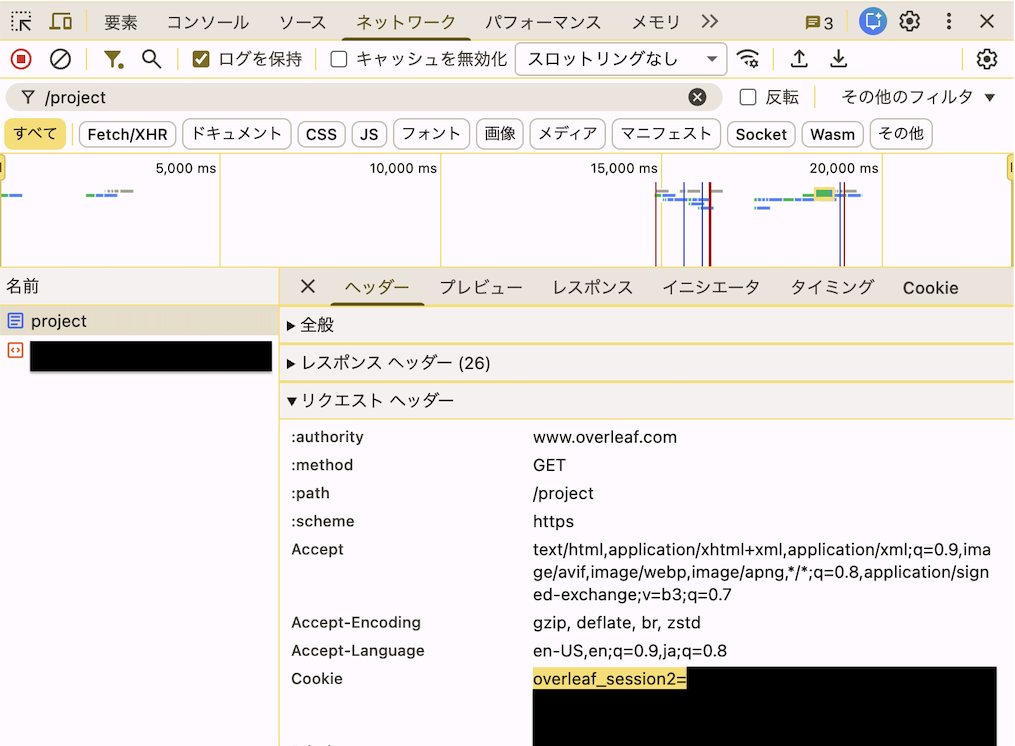Image resolution: width=1015 pixels, height=746 pixels.
Task: Click the network conditions wifi icon
Action: [748, 59]
